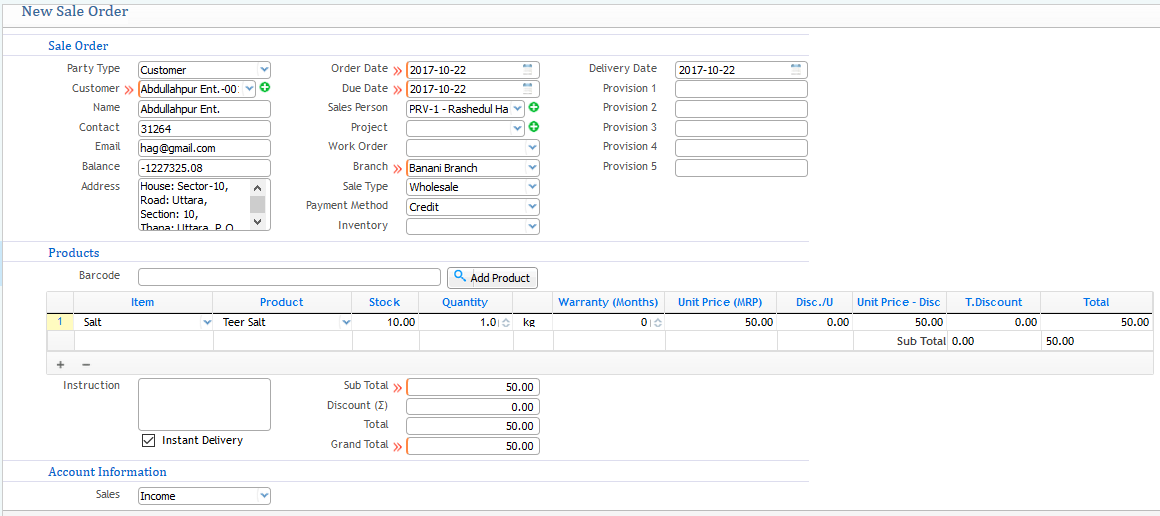Screen dimensions: 1160x516
Task: Open the Branch dropdown
Action: coord(532,167)
